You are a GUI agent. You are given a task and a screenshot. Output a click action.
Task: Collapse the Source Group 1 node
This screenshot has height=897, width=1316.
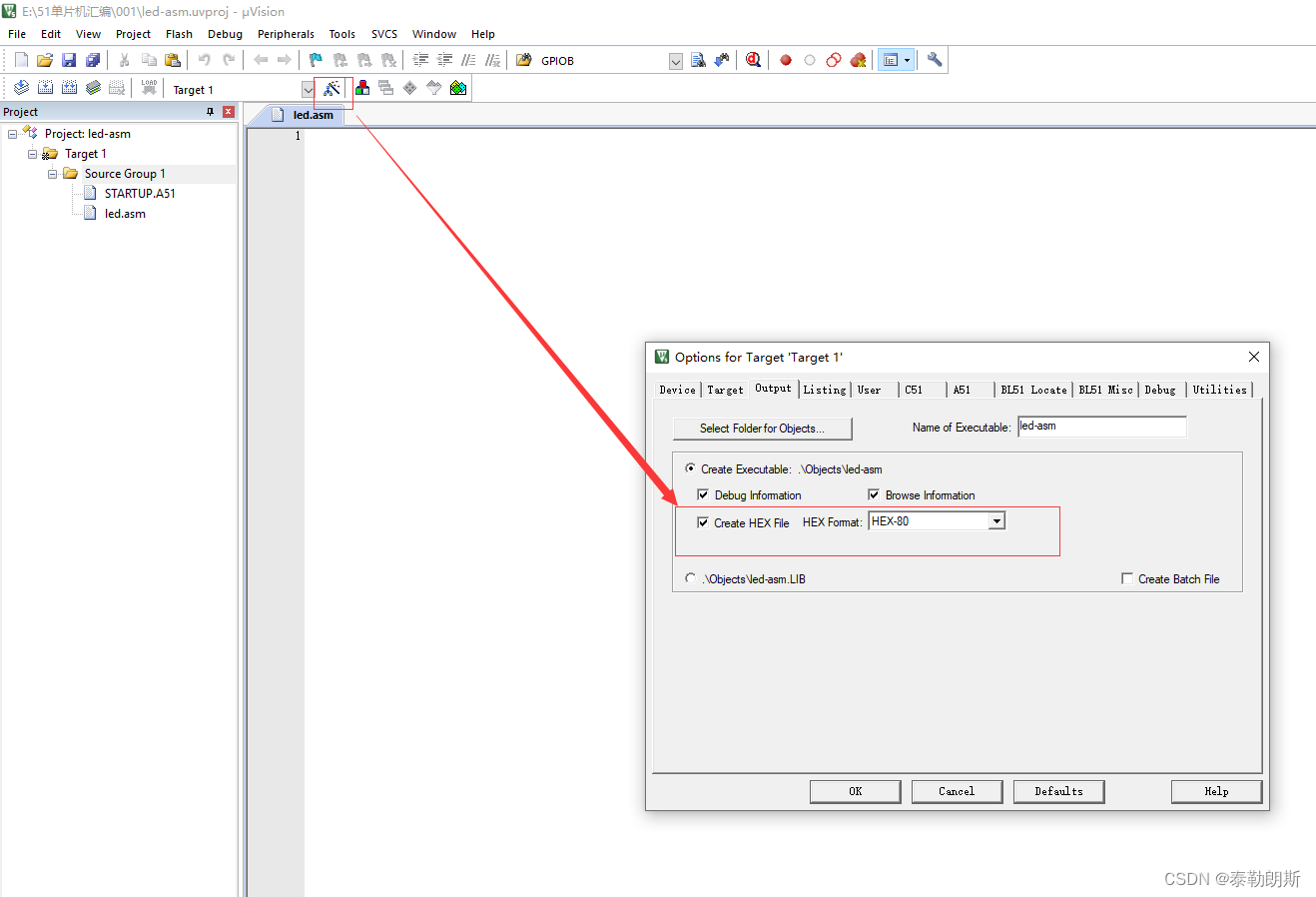52,174
